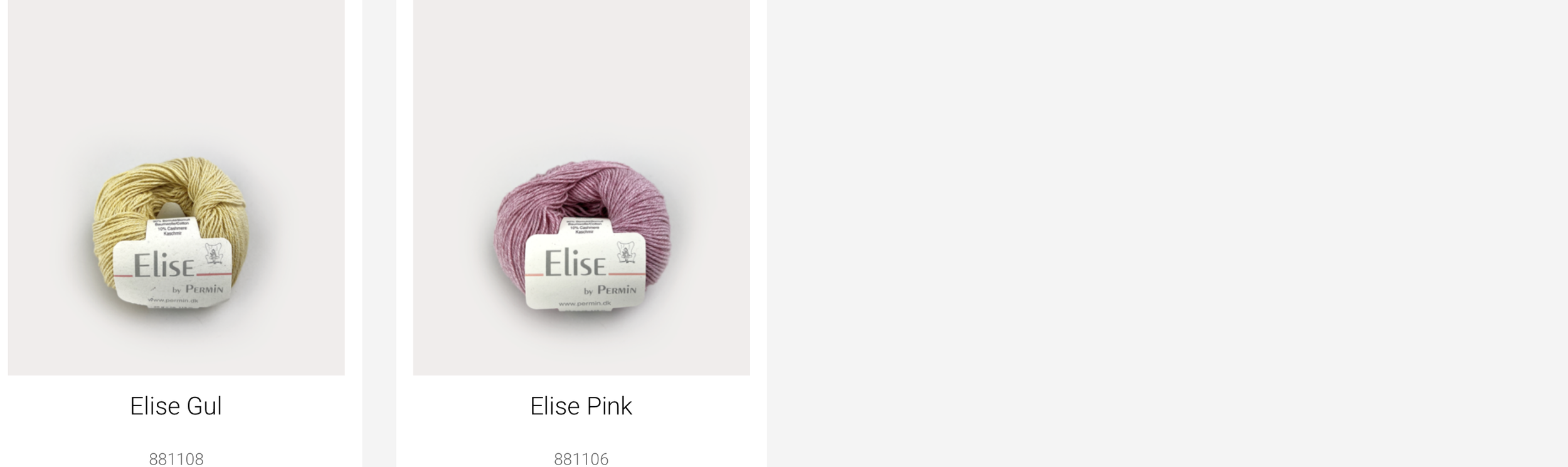This screenshot has height=467, width=1568.
Task: Click the Elise wordmark on the pink yarn
Action: pyautogui.click(x=575, y=263)
